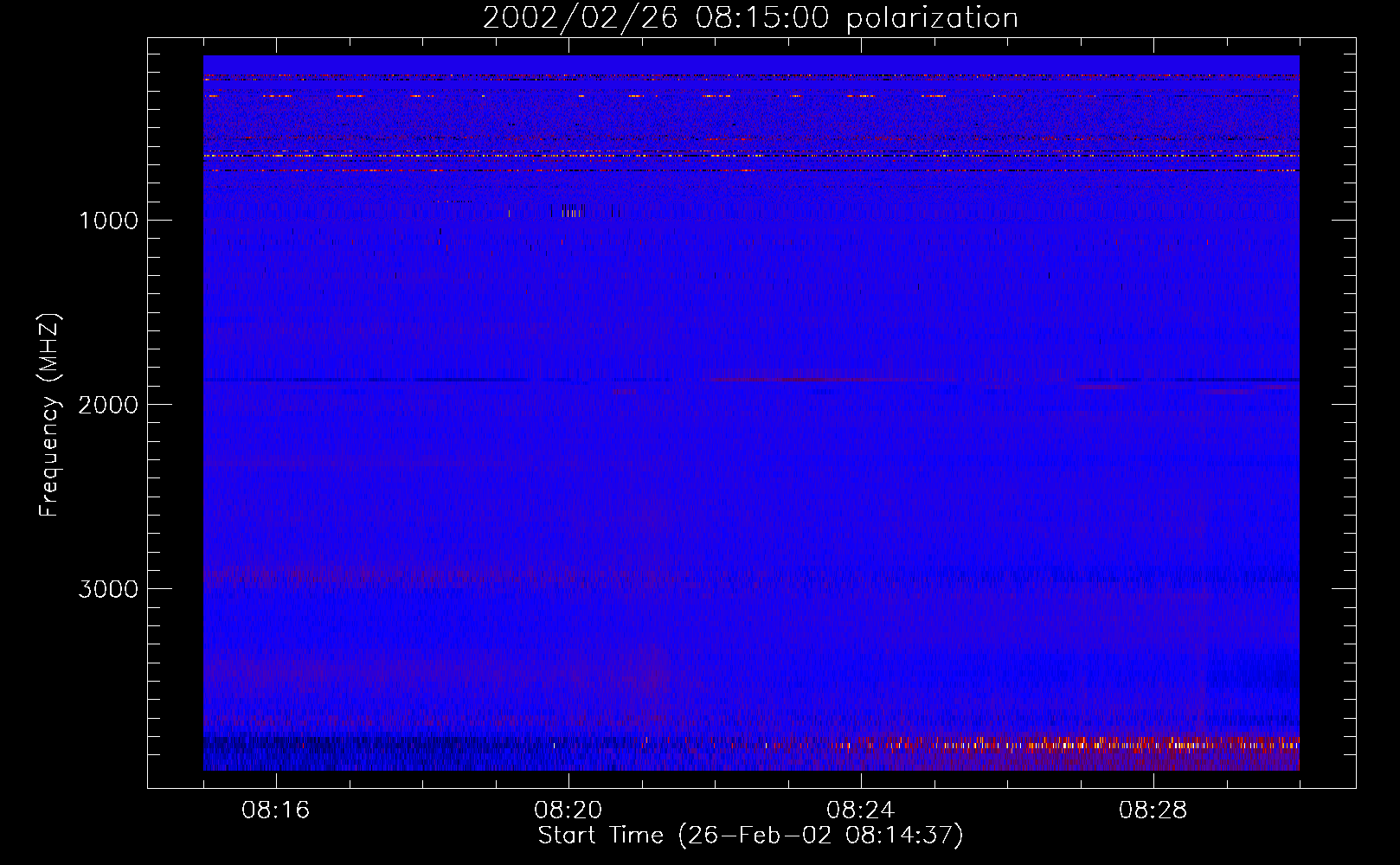1400x865 pixels.
Task: Click the 'Start Time (26-Feb-02 08:14:37)' label
Action: click(x=750, y=836)
